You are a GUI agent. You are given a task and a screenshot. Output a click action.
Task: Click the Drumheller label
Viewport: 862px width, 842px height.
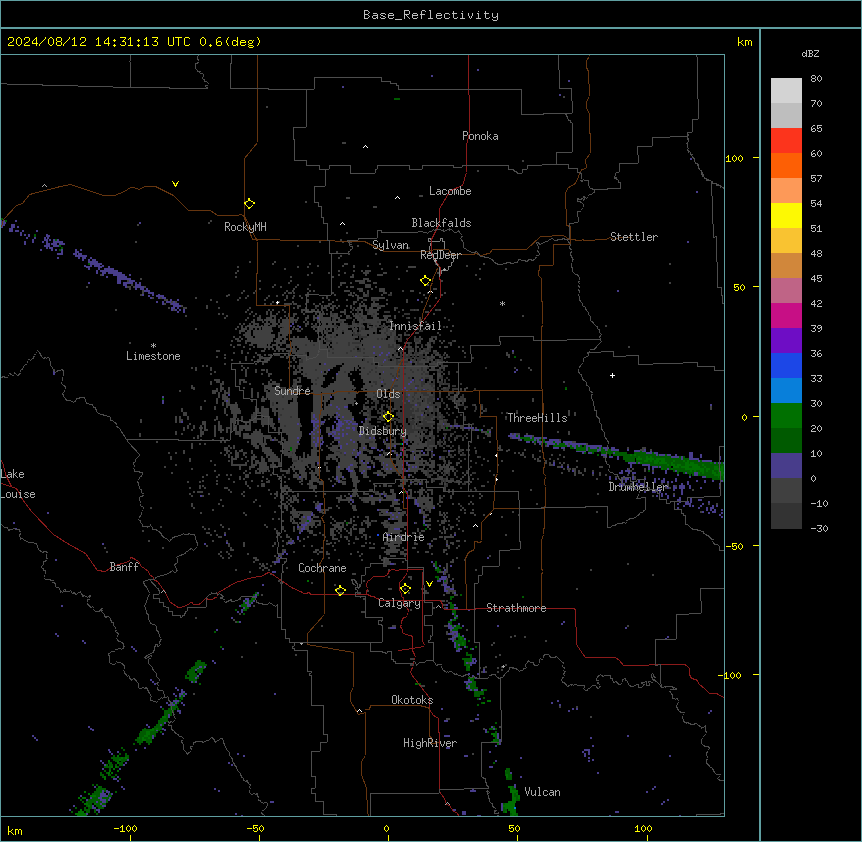[x=638, y=487]
